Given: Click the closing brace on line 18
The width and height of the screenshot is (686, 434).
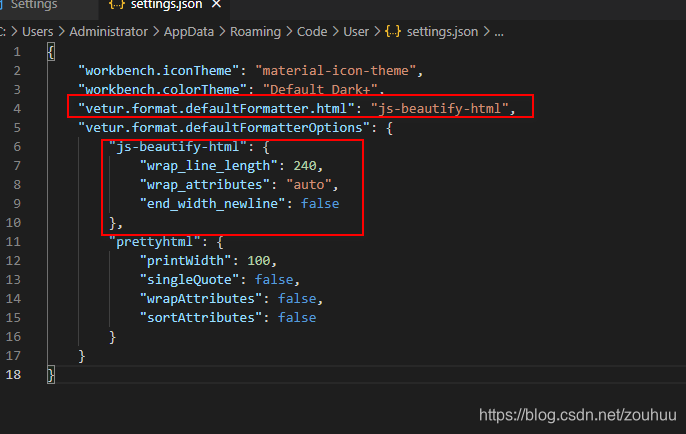Looking at the screenshot, I should (x=51, y=375).
